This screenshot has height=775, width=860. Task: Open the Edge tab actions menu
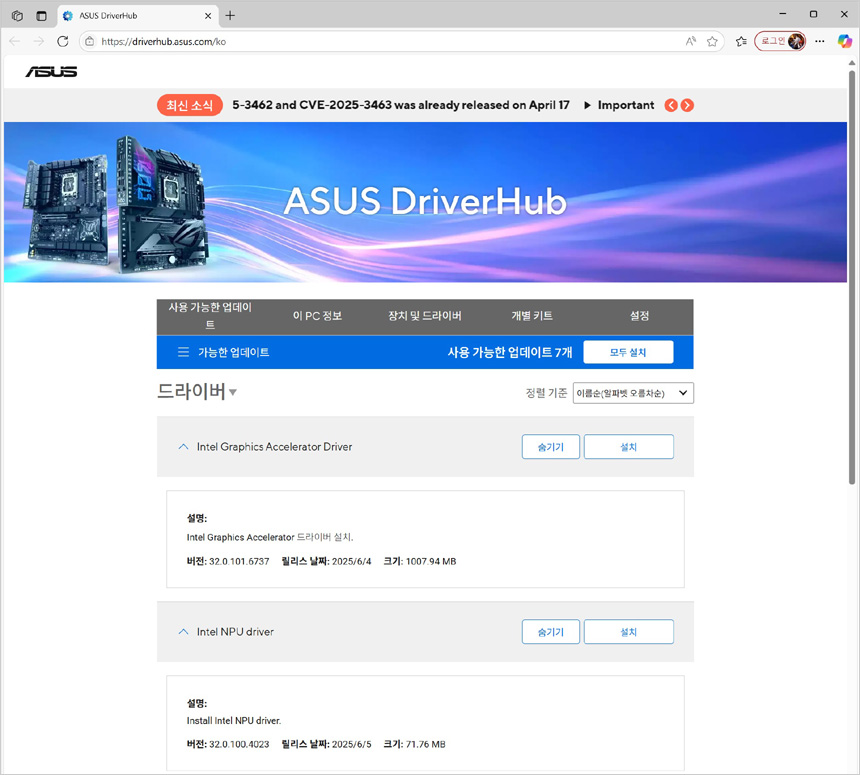pos(41,15)
